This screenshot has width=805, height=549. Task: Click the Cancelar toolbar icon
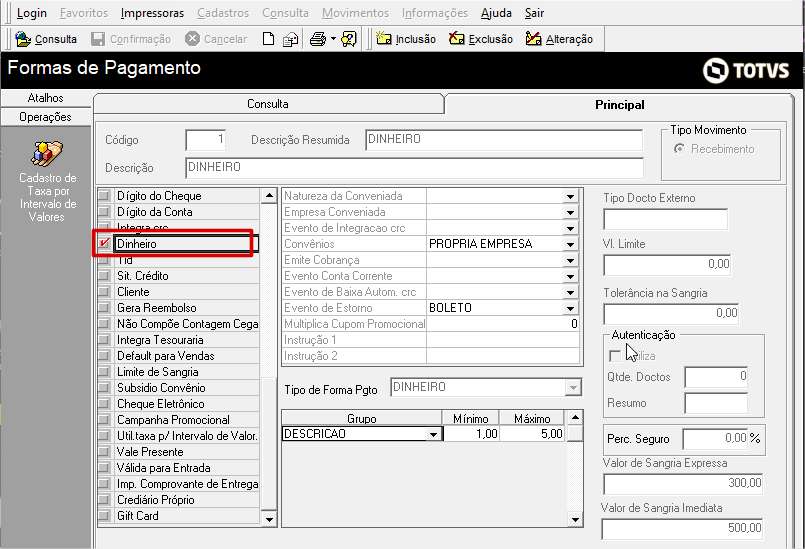pyautogui.click(x=192, y=39)
